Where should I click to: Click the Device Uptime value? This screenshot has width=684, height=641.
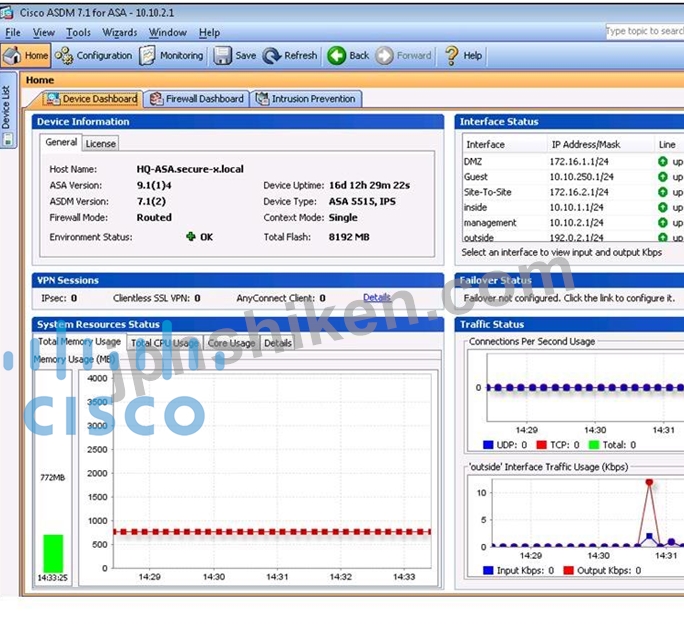coord(369,185)
